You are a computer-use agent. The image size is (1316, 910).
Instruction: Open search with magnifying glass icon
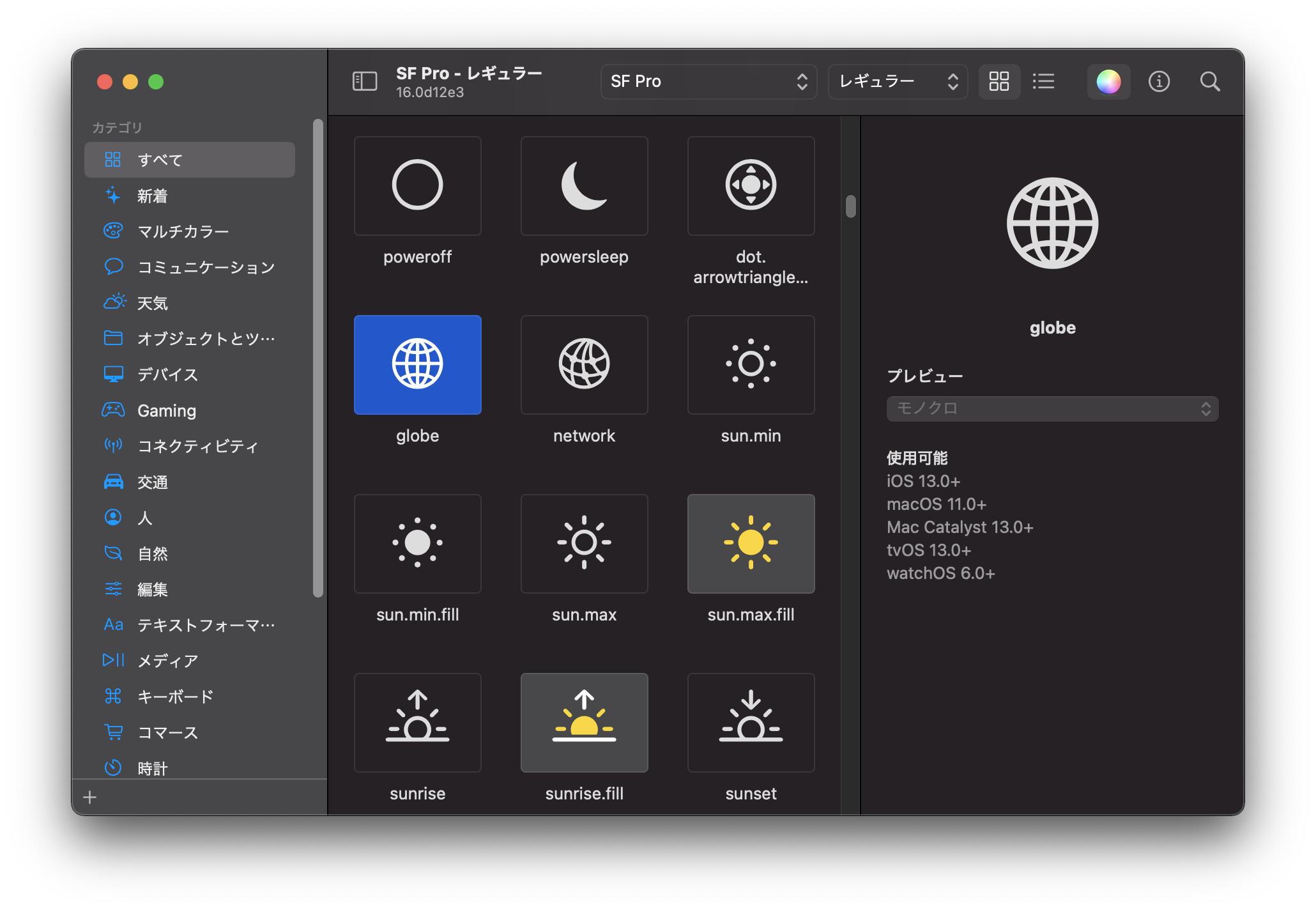1209,81
